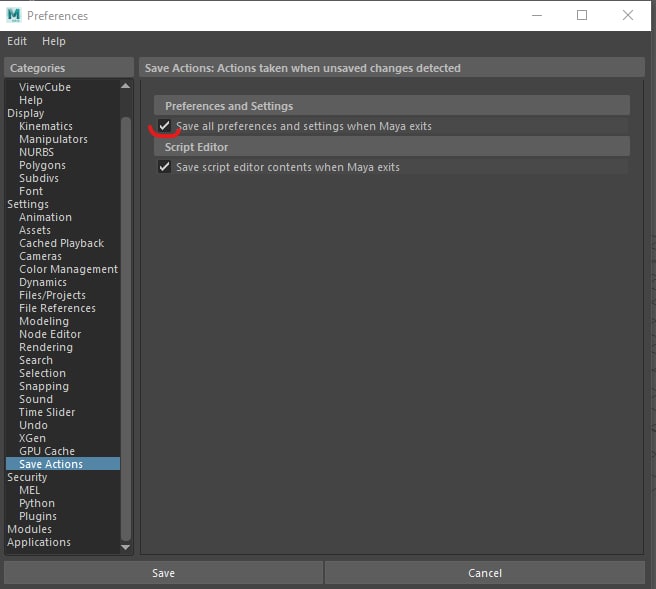The width and height of the screenshot is (656, 589).
Task: Select the NURBS category
Action: [x=36, y=152]
